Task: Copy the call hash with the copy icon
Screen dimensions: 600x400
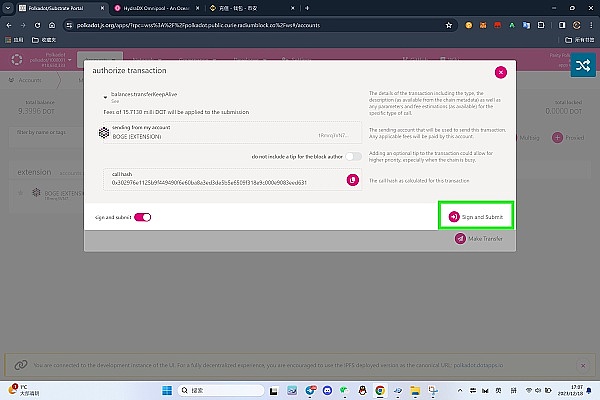Action: click(x=352, y=179)
